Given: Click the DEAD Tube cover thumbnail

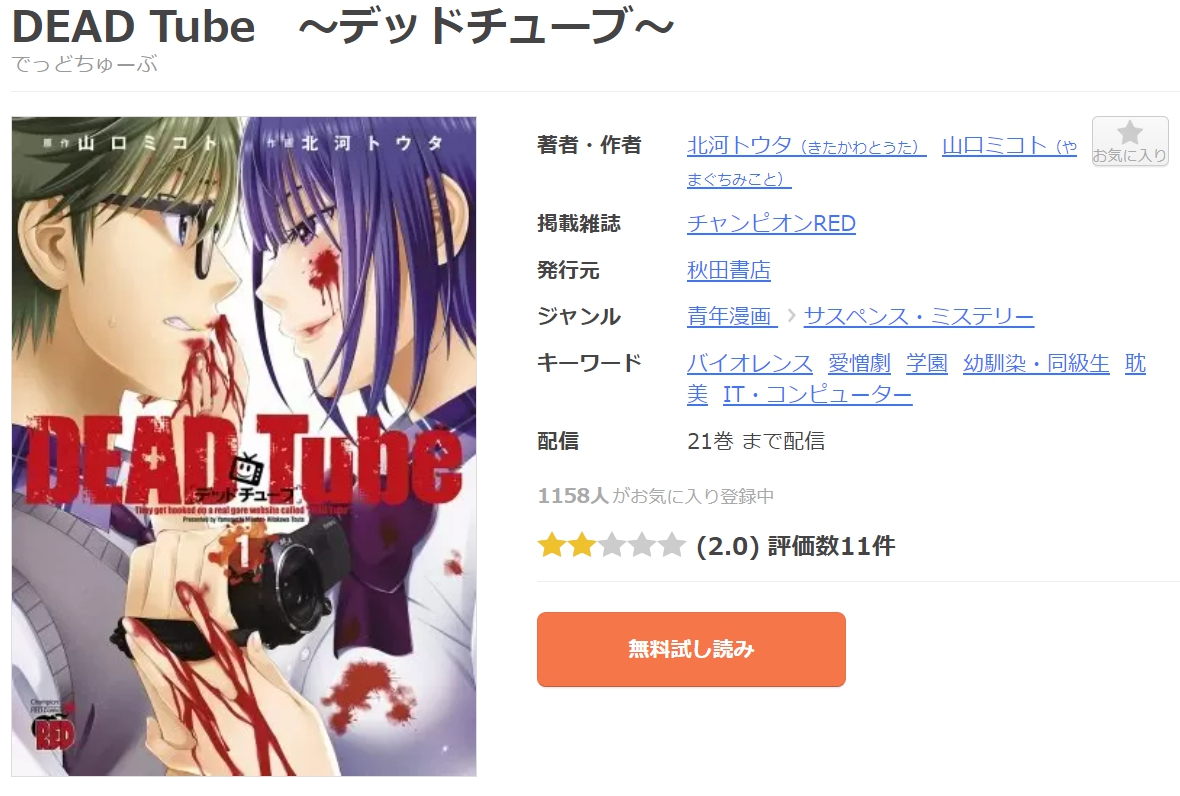Looking at the screenshot, I should click(x=244, y=446).
